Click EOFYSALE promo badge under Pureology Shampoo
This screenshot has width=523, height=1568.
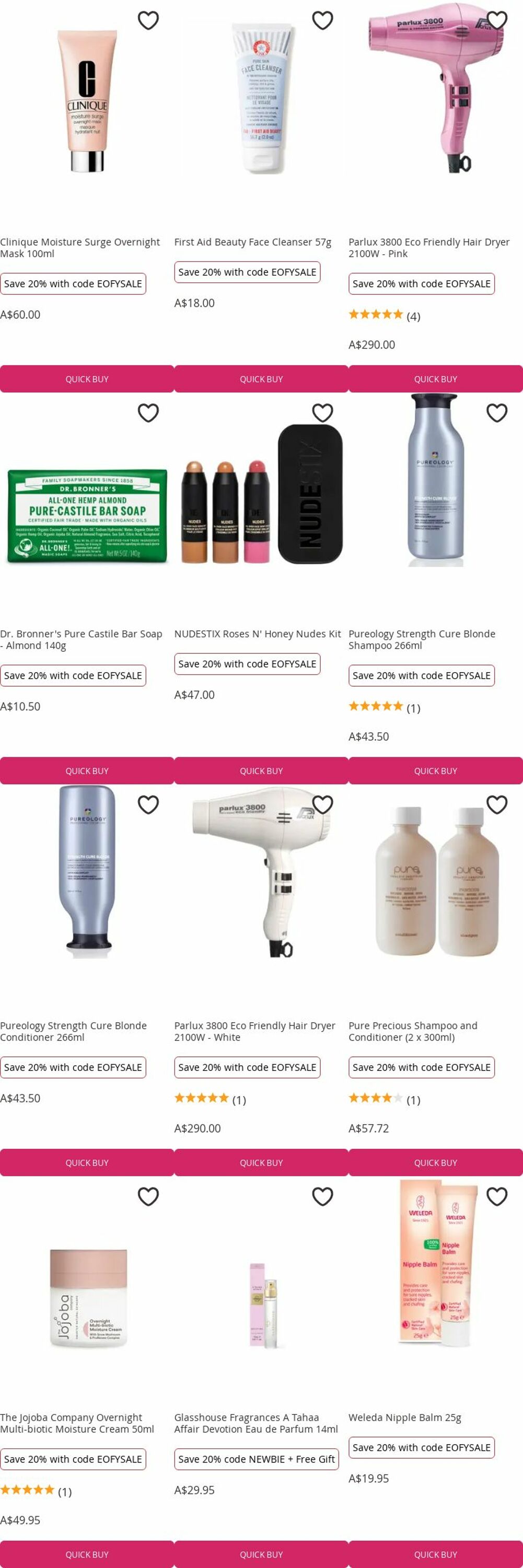pos(422,676)
